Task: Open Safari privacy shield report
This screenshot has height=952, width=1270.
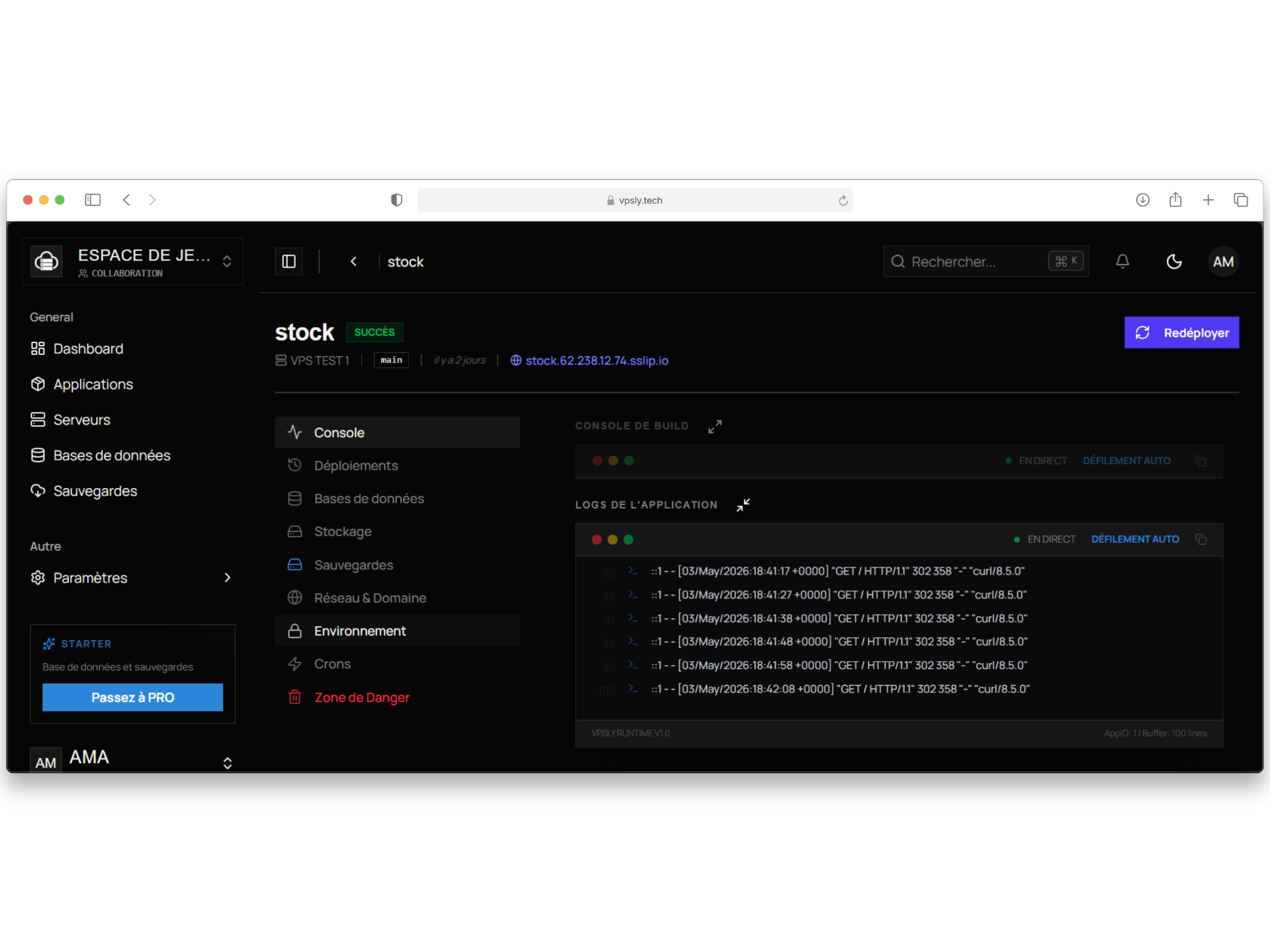Action: point(396,200)
